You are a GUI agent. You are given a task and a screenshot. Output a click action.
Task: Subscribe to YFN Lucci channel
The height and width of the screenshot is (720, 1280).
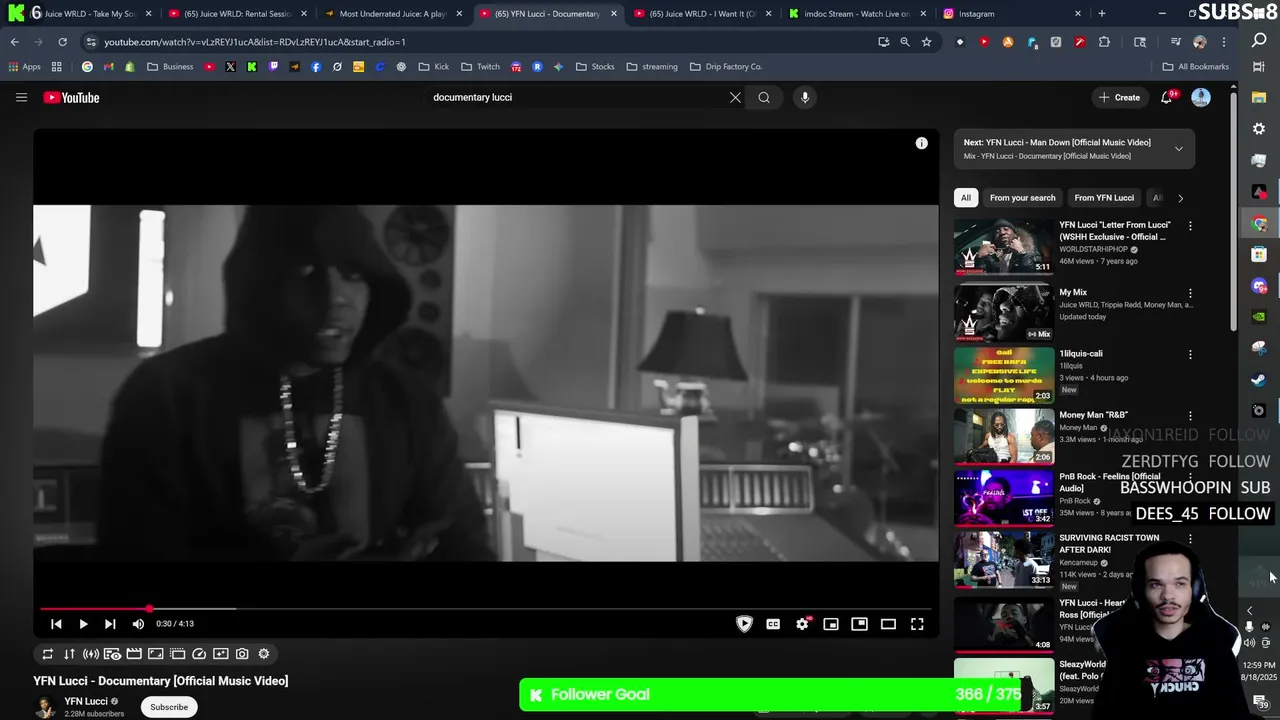(x=168, y=707)
